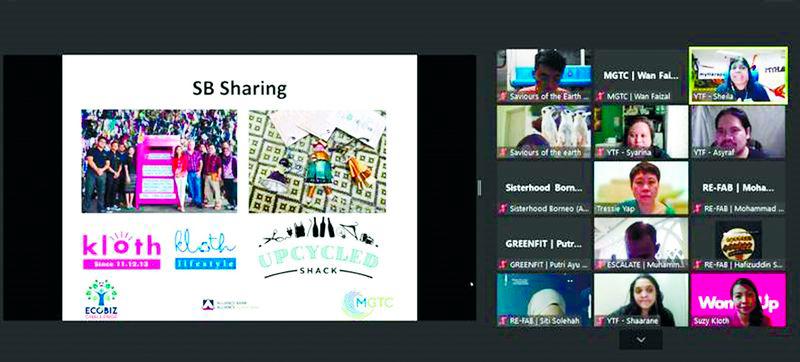Viewport: 800px width, 362px height.
Task: Select the MGTC | Wan Faizal participant tile
Action: tap(641, 76)
